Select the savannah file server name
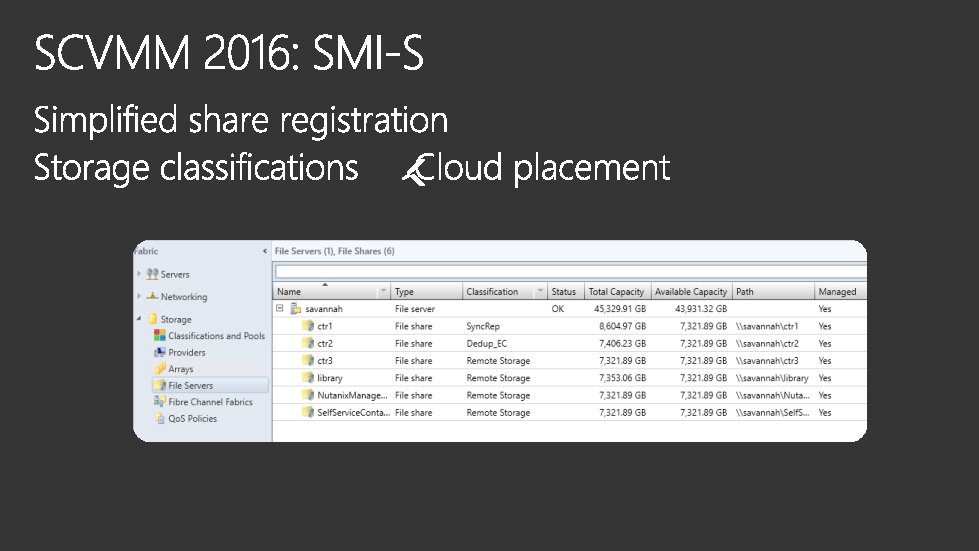The width and height of the screenshot is (979, 551). (323, 309)
